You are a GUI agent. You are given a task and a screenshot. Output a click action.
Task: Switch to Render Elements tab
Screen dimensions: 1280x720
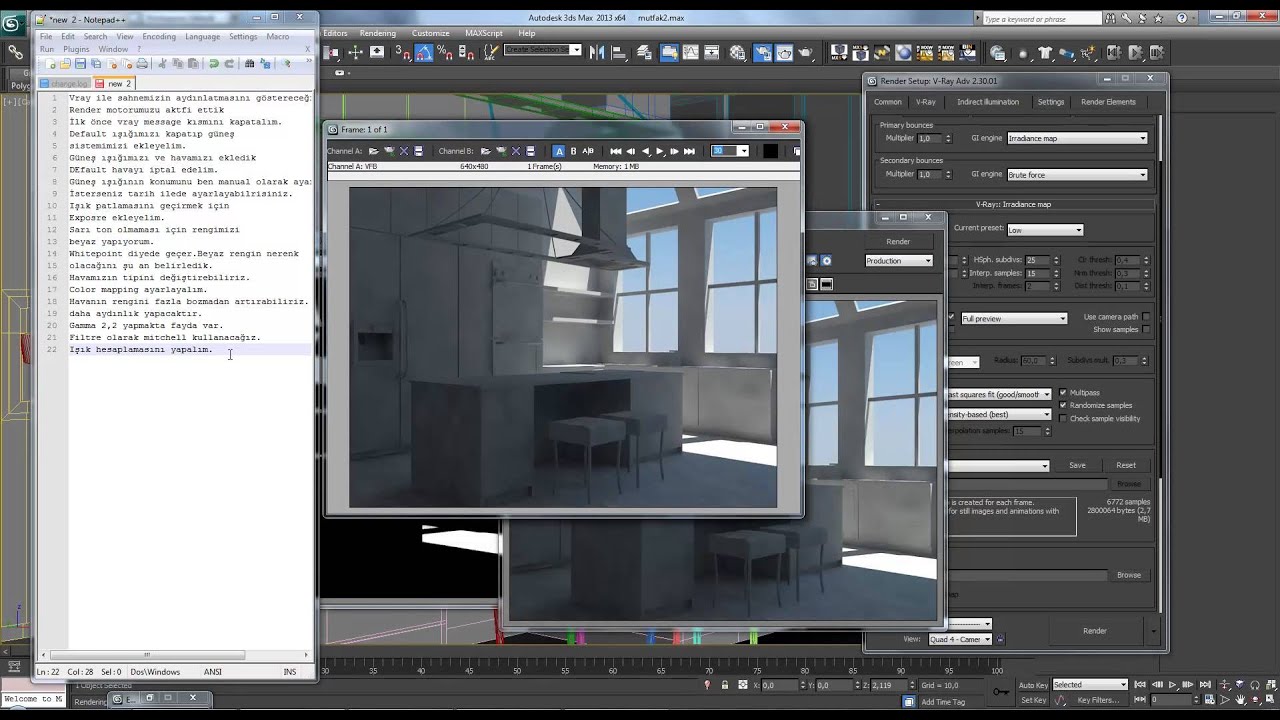click(1108, 102)
